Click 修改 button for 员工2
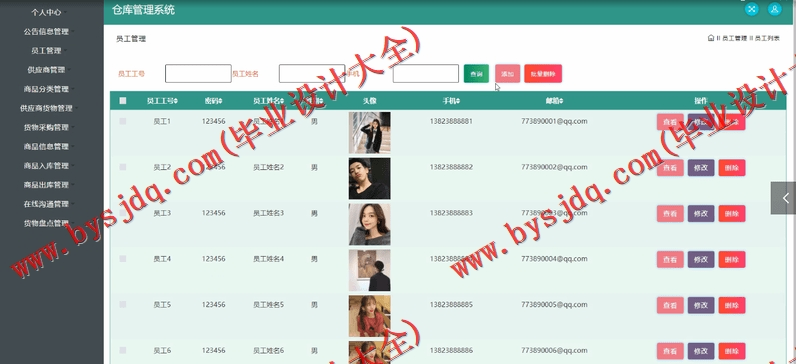The height and width of the screenshot is (364, 796). tap(701, 168)
